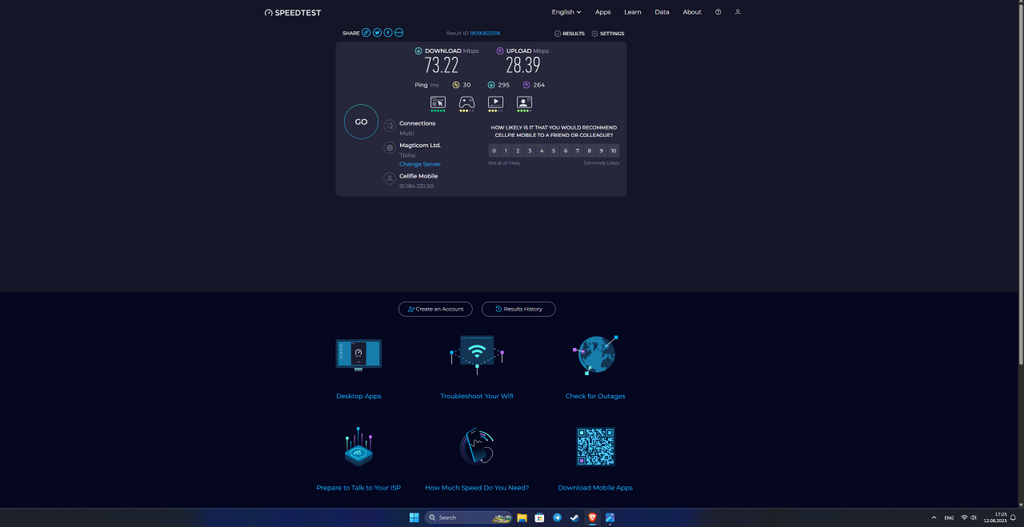The image size is (1024, 527).
Task: Open the account profile icon in header
Action: (x=738, y=12)
